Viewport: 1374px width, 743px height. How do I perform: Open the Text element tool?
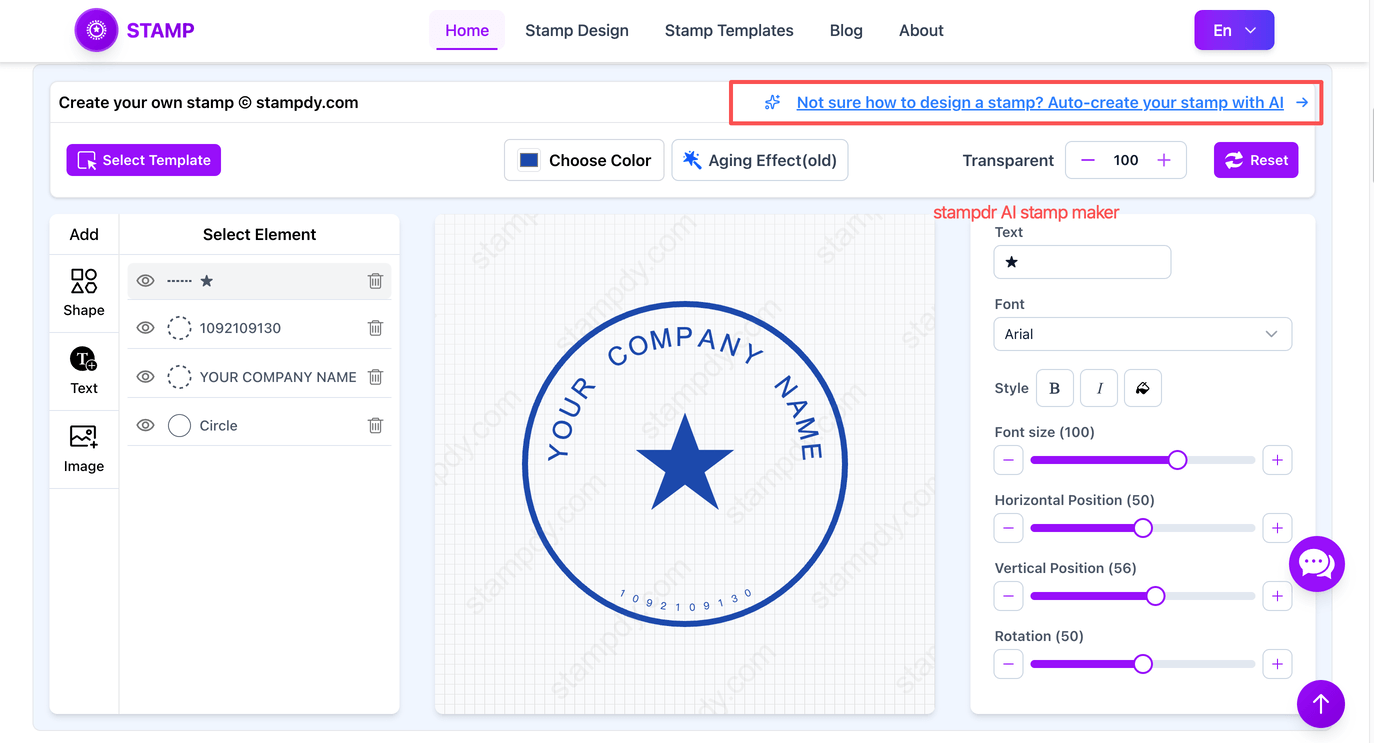pos(84,369)
